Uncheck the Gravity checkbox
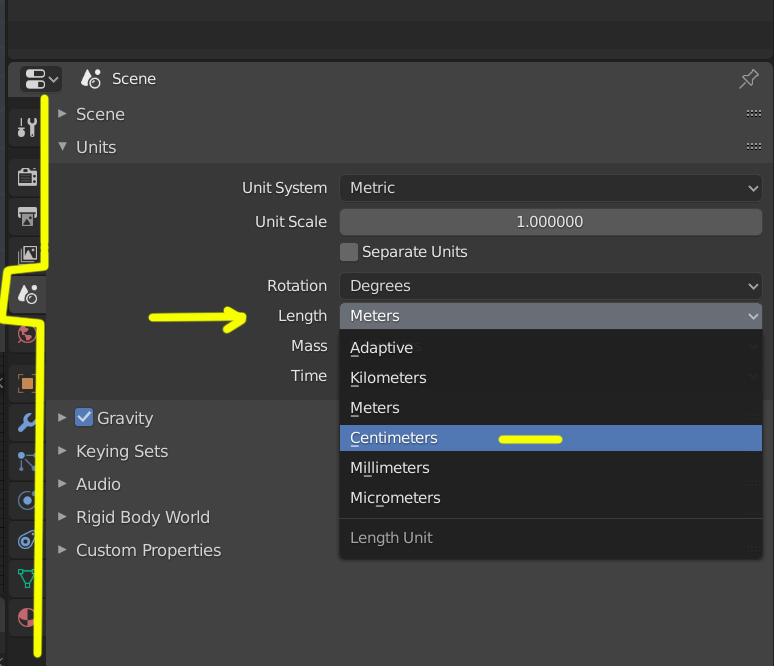The image size is (774, 666). coord(84,418)
